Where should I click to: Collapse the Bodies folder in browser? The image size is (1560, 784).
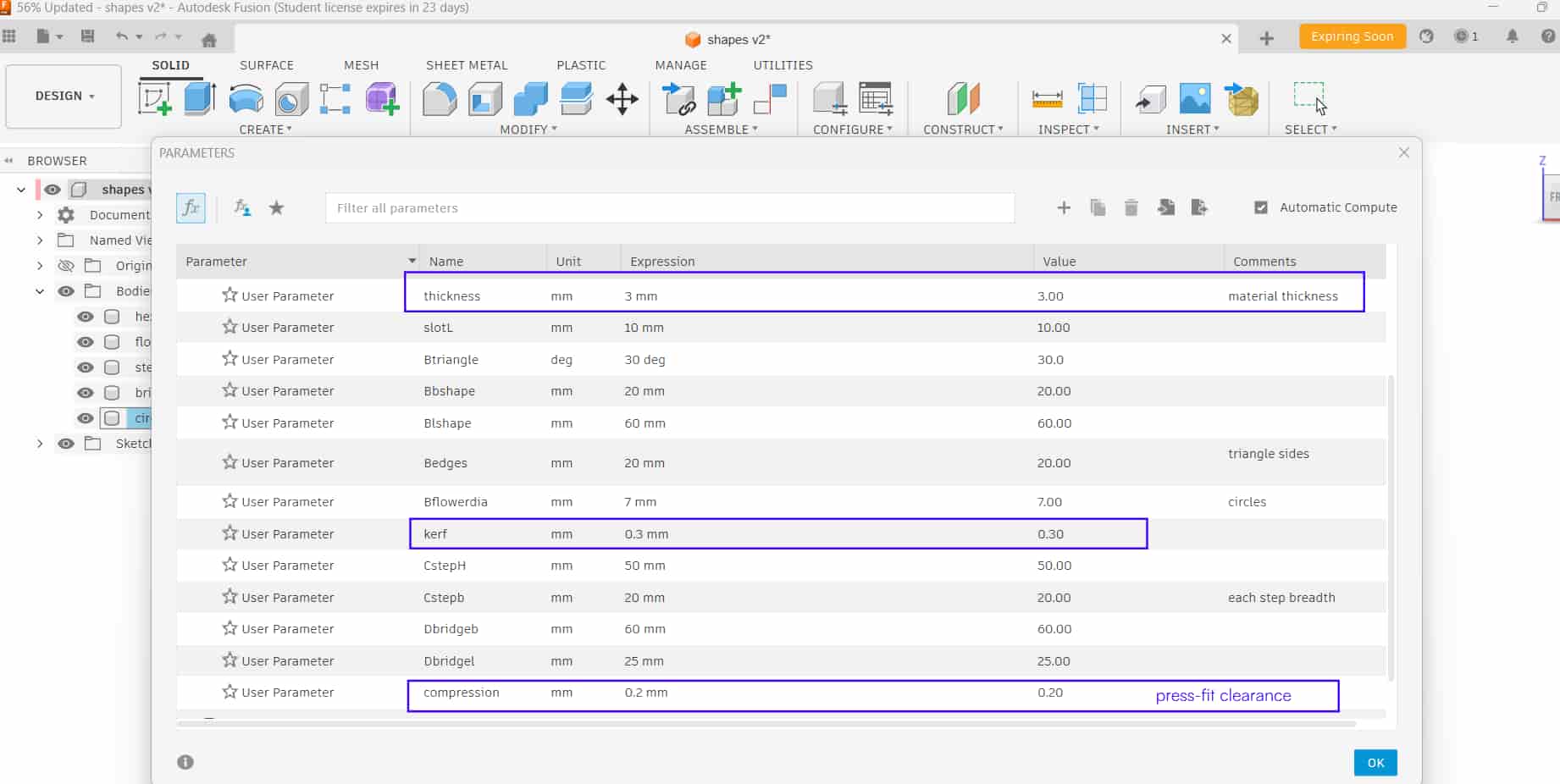(x=40, y=291)
